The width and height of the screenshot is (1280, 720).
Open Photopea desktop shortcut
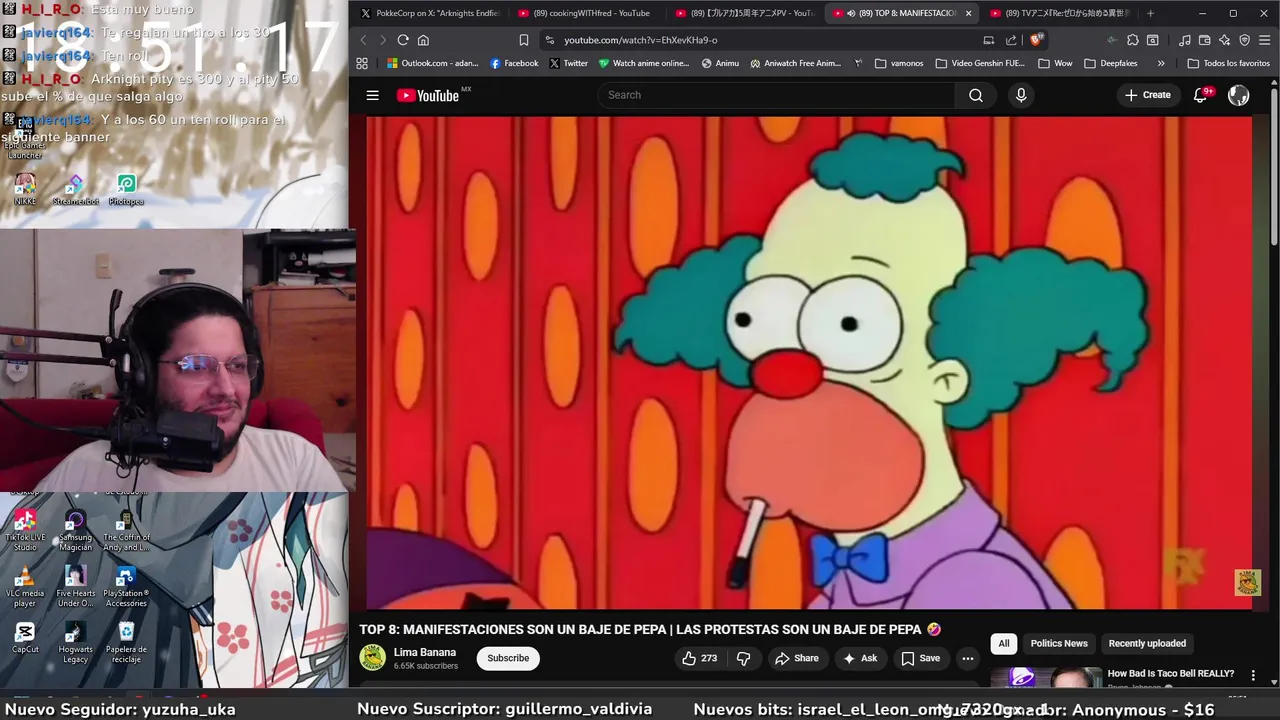tap(126, 189)
